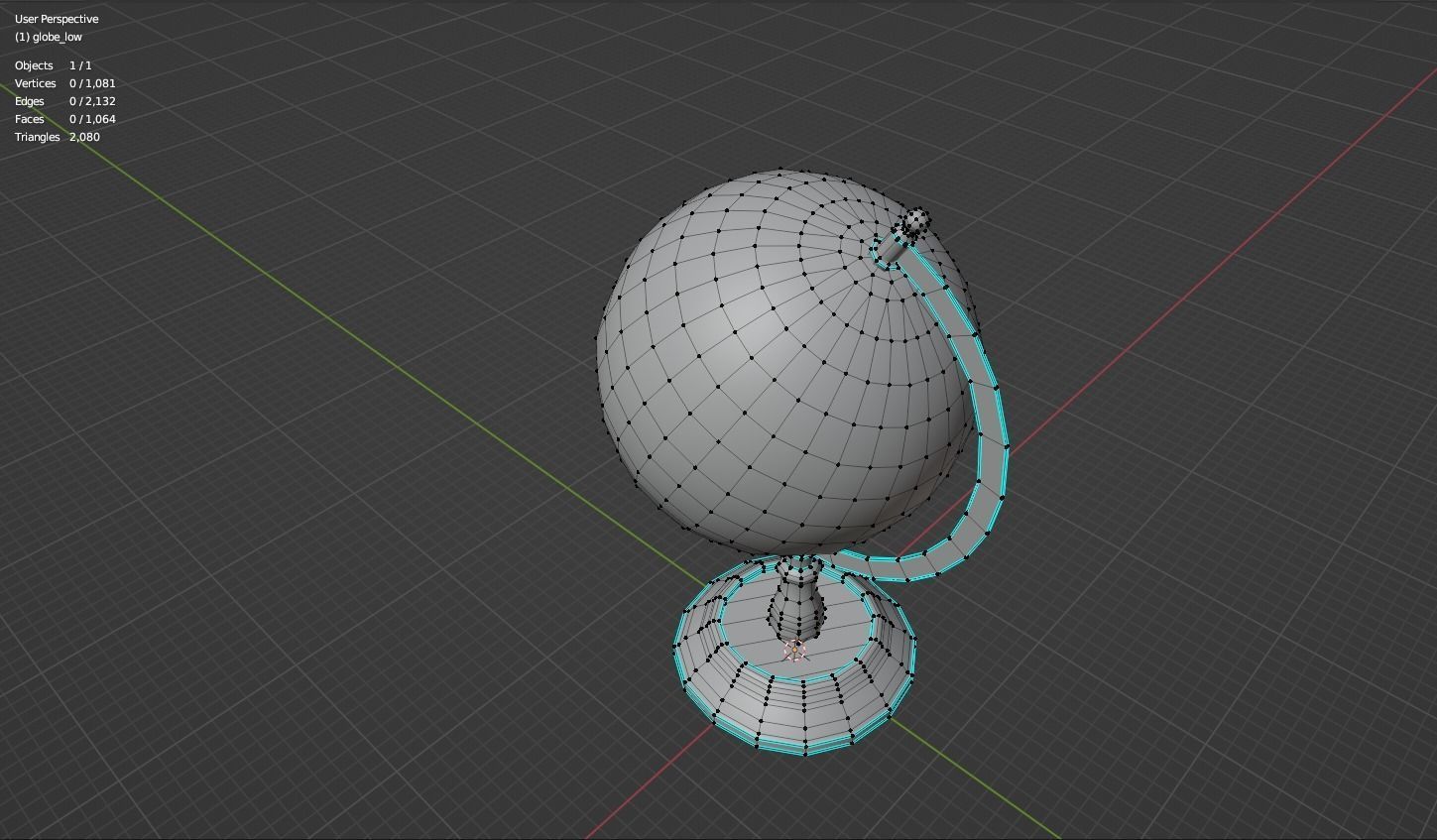The height and width of the screenshot is (840, 1437).
Task: Click the "Vertices" statistics label
Action: click(x=36, y=83)
